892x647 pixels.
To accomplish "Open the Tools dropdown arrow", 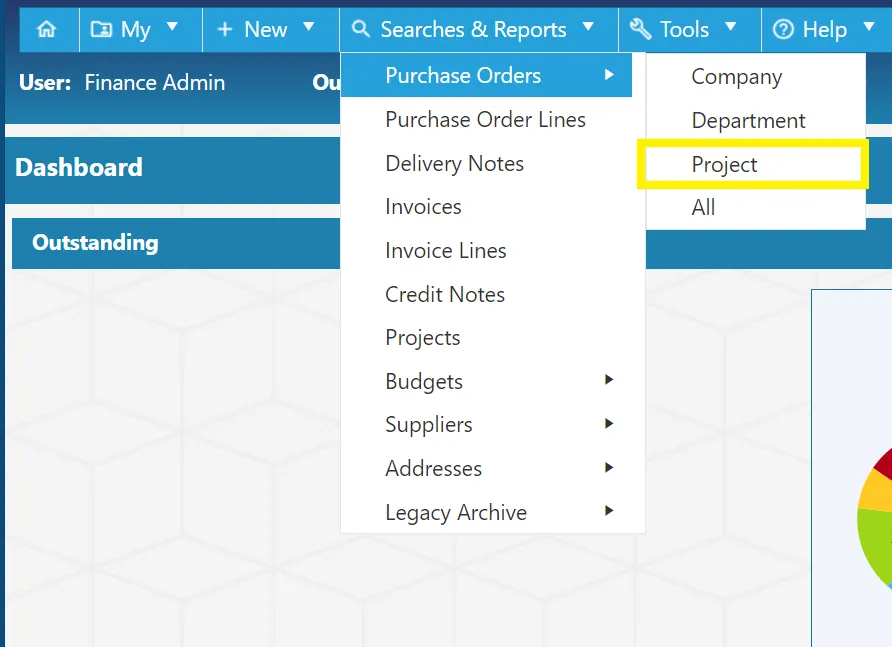I will pyautogui.click(x=731, y=27).
